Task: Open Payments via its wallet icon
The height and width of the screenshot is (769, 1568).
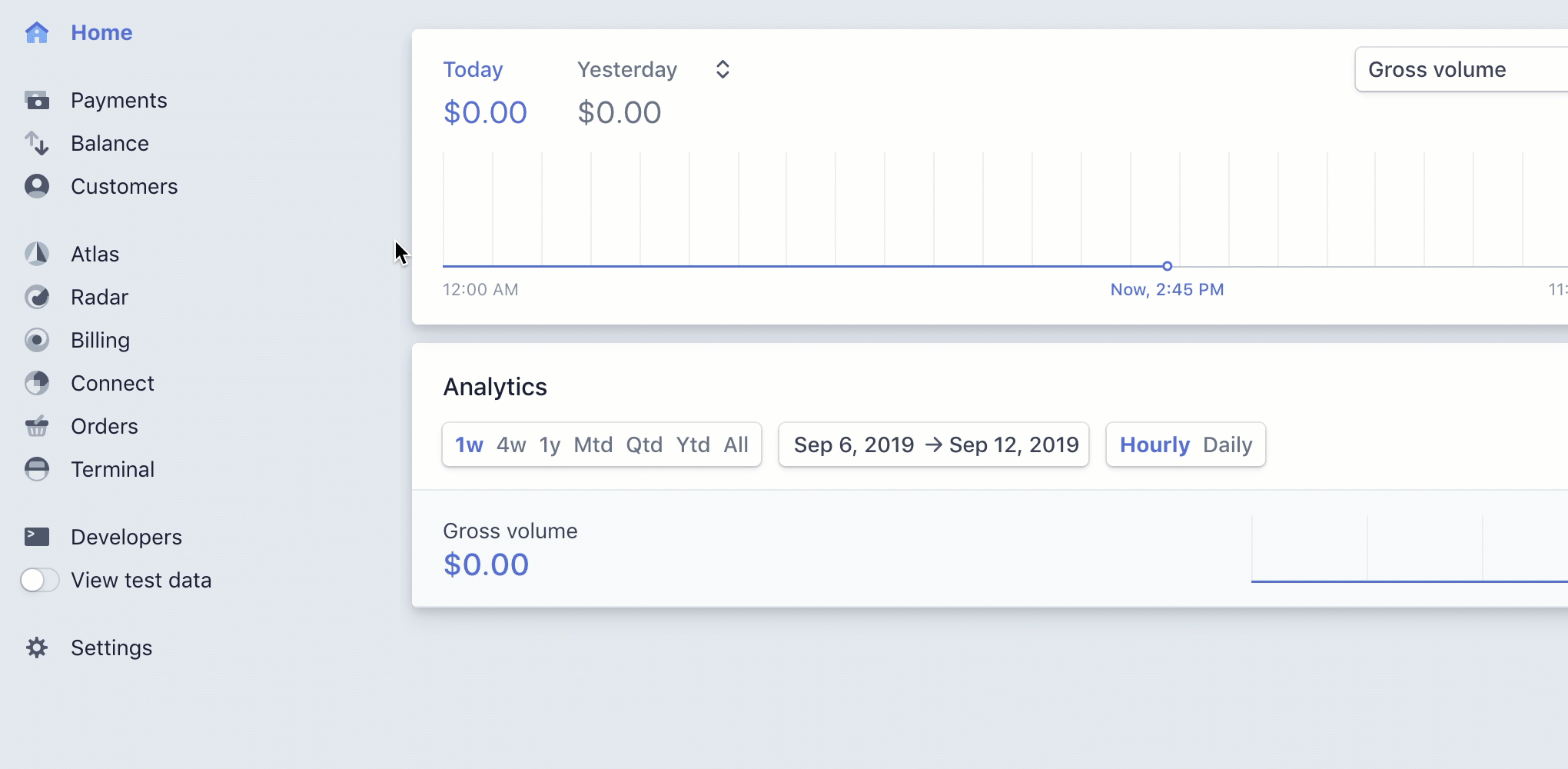Action: coord(37,101)
